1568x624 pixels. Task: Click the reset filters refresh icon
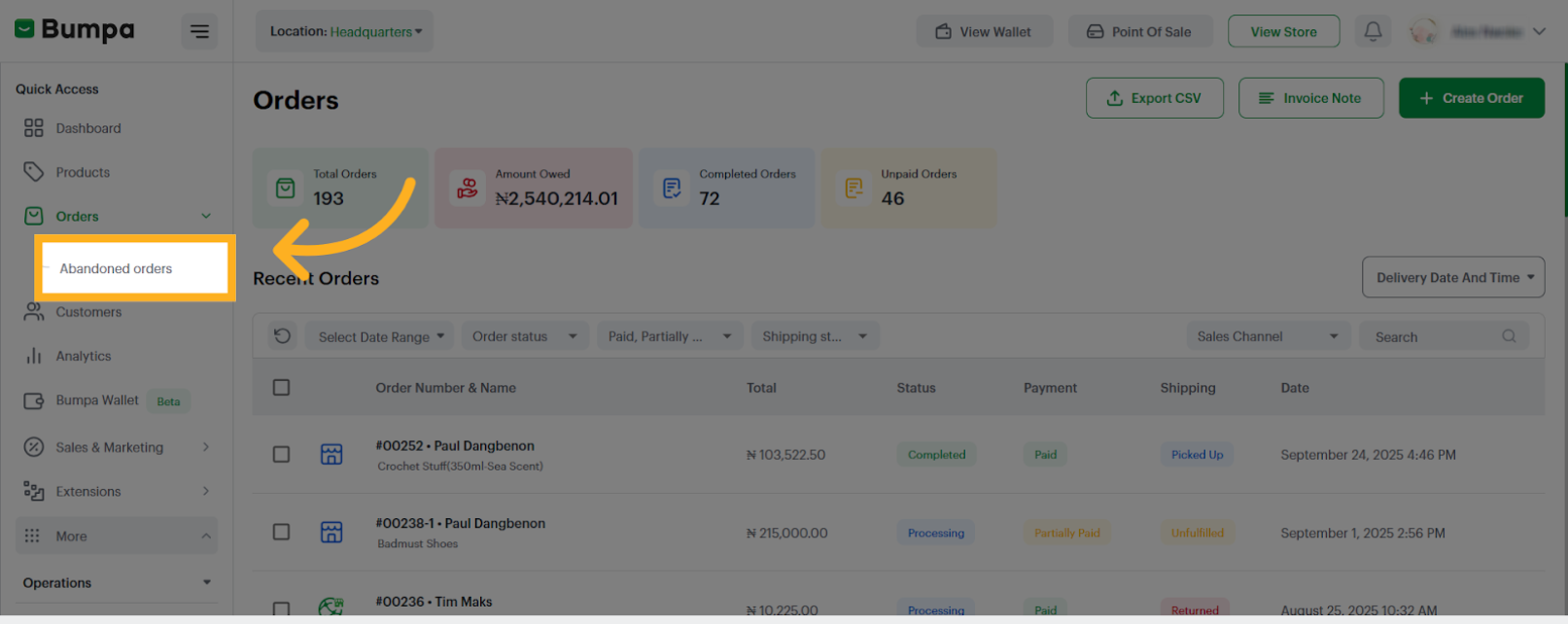[x=282, y=336]
